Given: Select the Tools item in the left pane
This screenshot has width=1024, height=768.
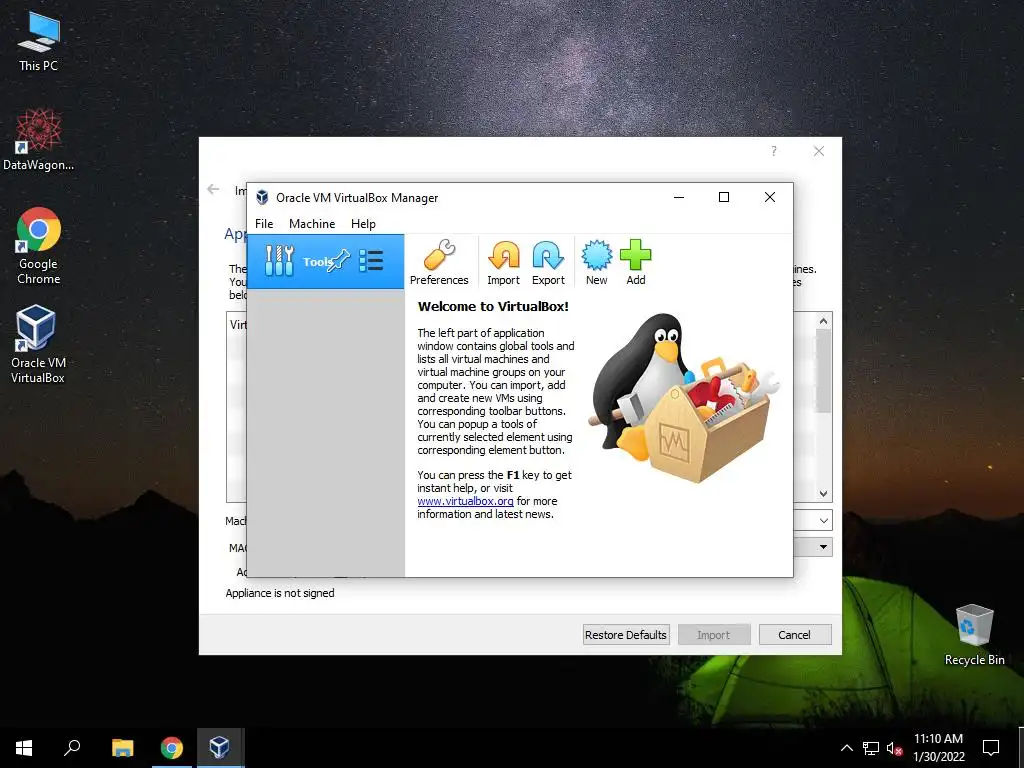Looking at the screenshot, I should click(x=325, y=261).
